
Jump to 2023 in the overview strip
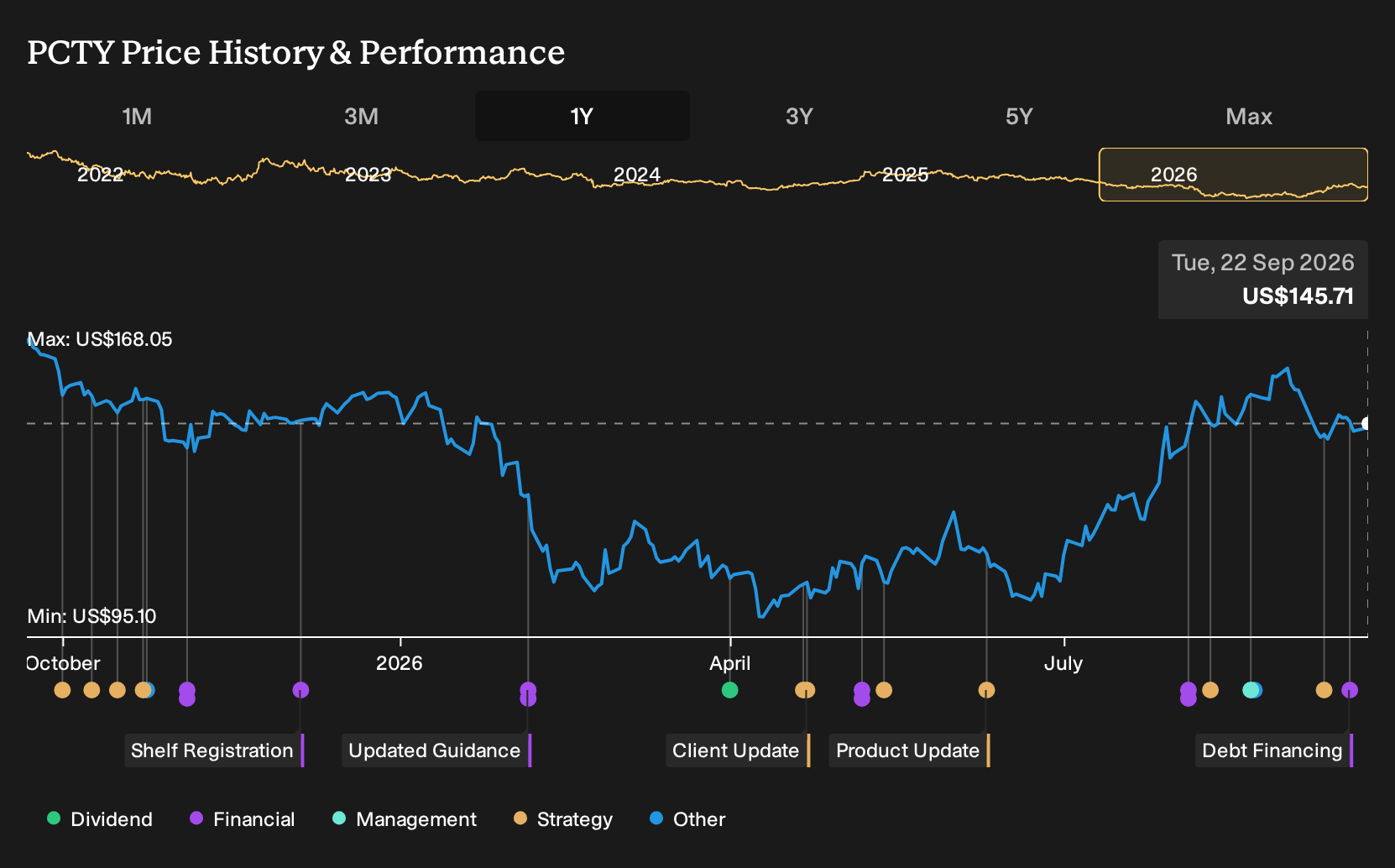368,175
